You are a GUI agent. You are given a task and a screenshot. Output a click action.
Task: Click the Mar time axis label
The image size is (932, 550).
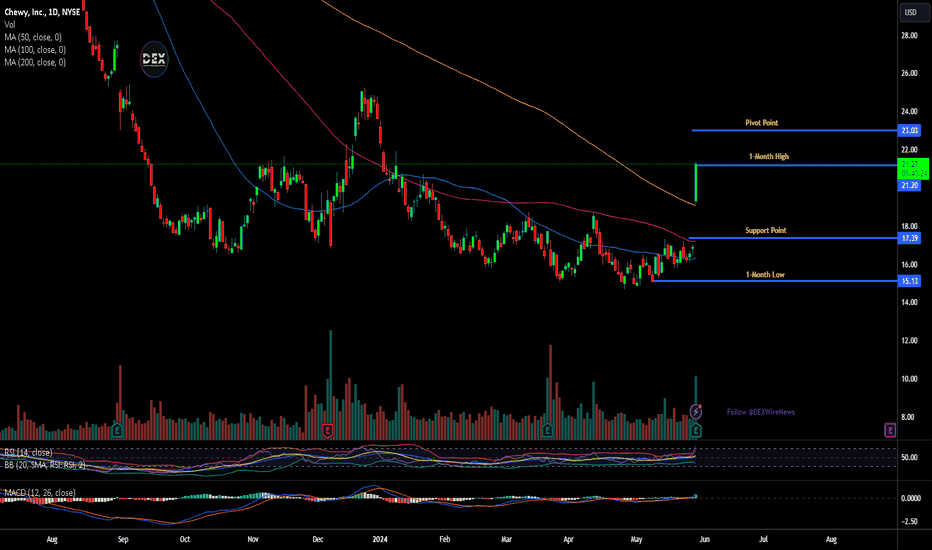click(506, 540)
